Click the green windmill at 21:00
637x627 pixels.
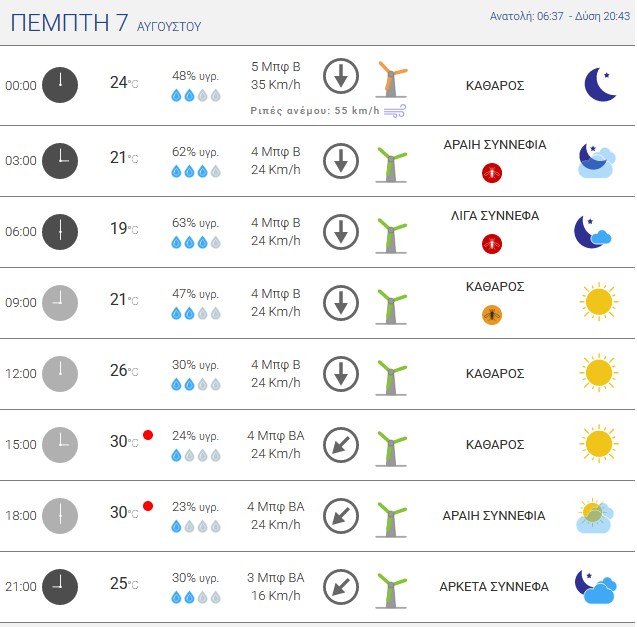pos(391,590)
